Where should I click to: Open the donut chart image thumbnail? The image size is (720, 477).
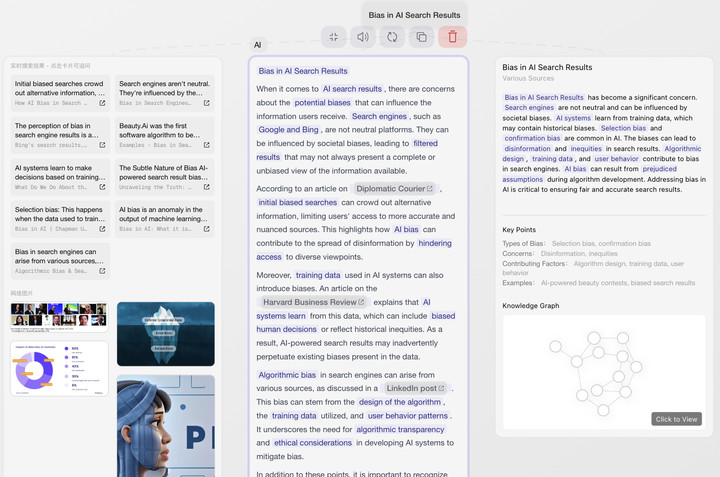point(59,368)
